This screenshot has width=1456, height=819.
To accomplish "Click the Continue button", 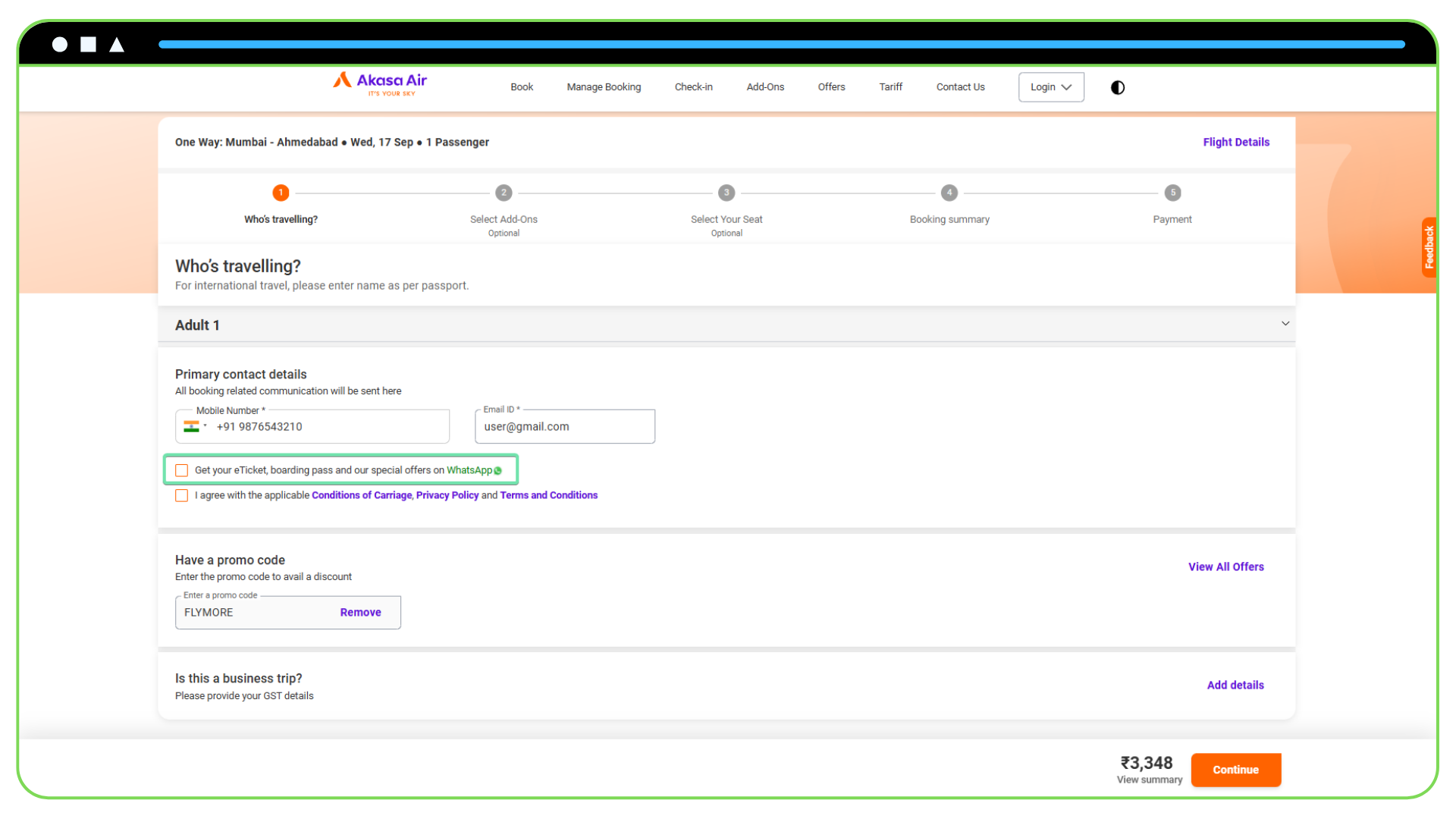I will tap(1235, 769).
